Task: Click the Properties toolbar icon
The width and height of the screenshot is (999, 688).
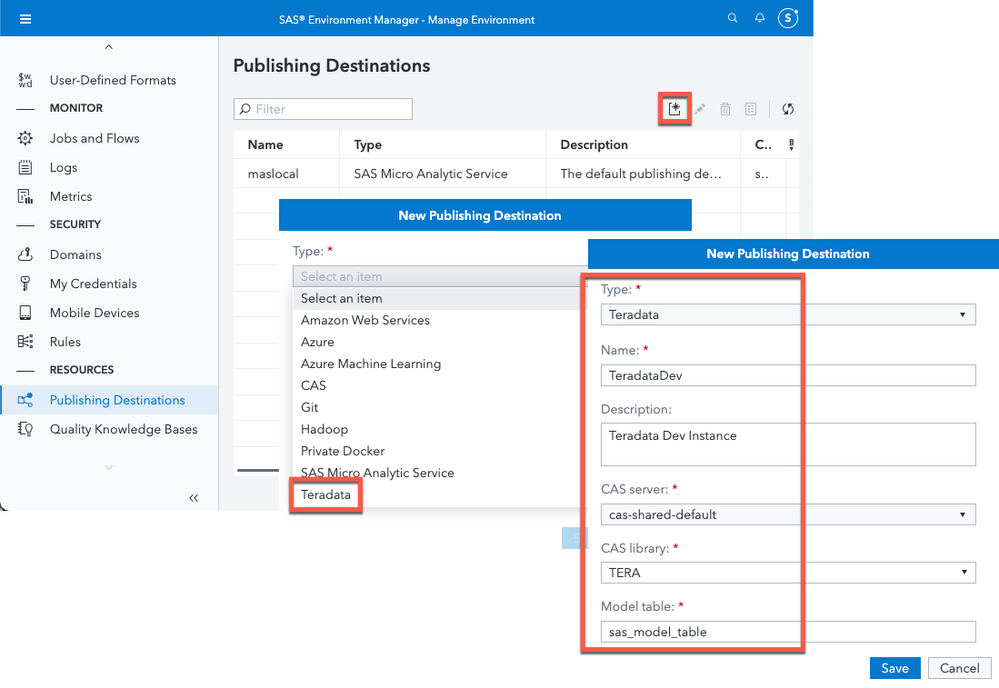Action: pyautogui.click(x=751, y=109)
